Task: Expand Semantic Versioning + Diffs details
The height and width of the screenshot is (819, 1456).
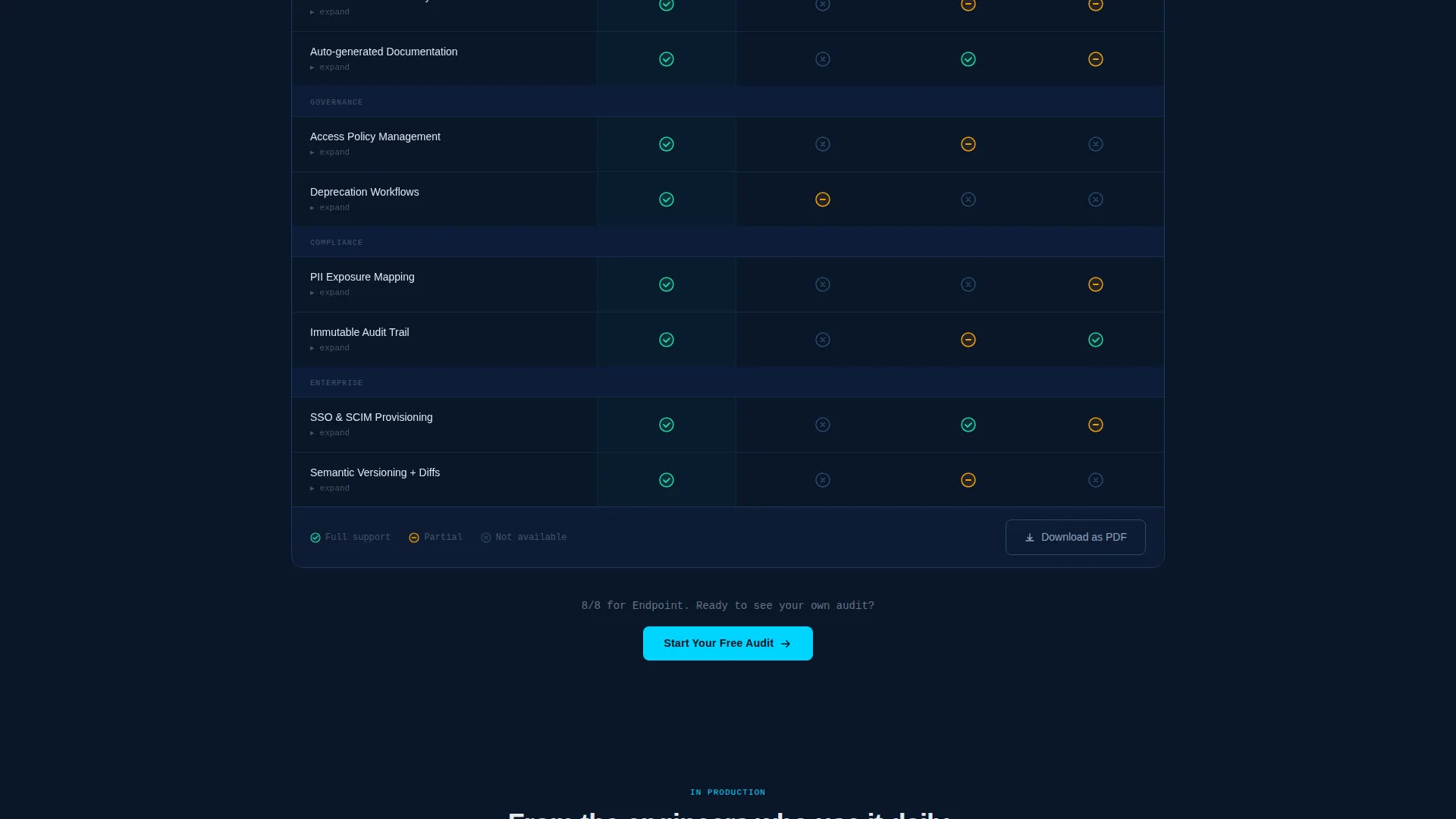Action: coord(330,488)
